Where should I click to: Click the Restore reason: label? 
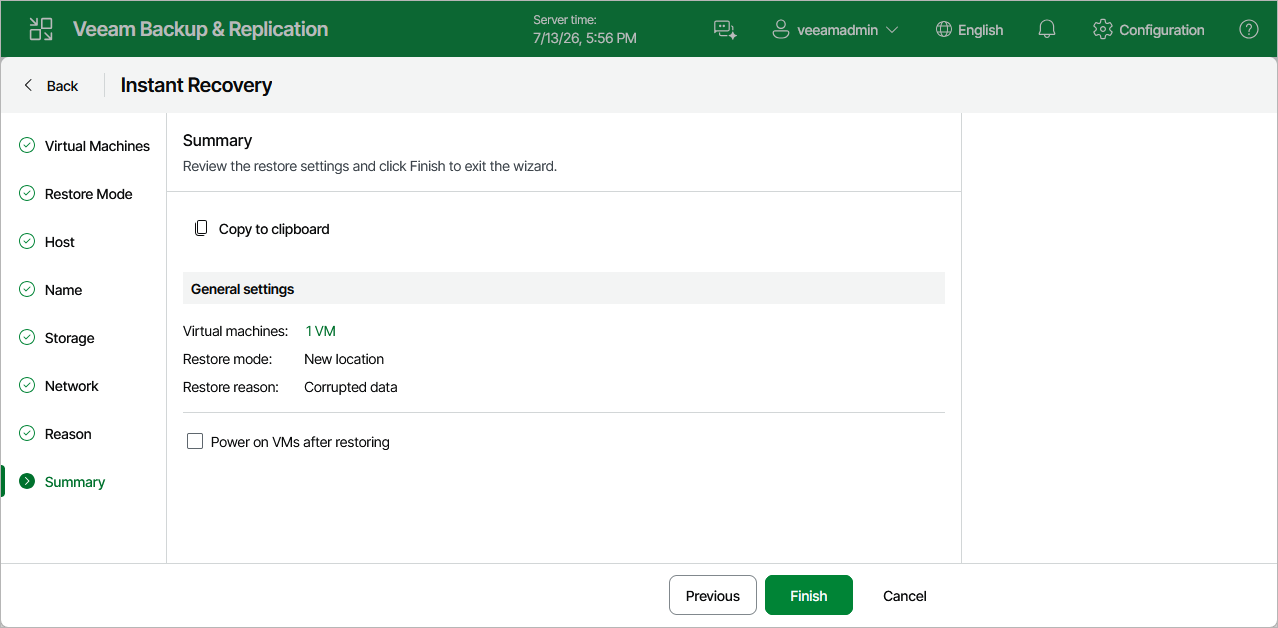tap(231, 387)
